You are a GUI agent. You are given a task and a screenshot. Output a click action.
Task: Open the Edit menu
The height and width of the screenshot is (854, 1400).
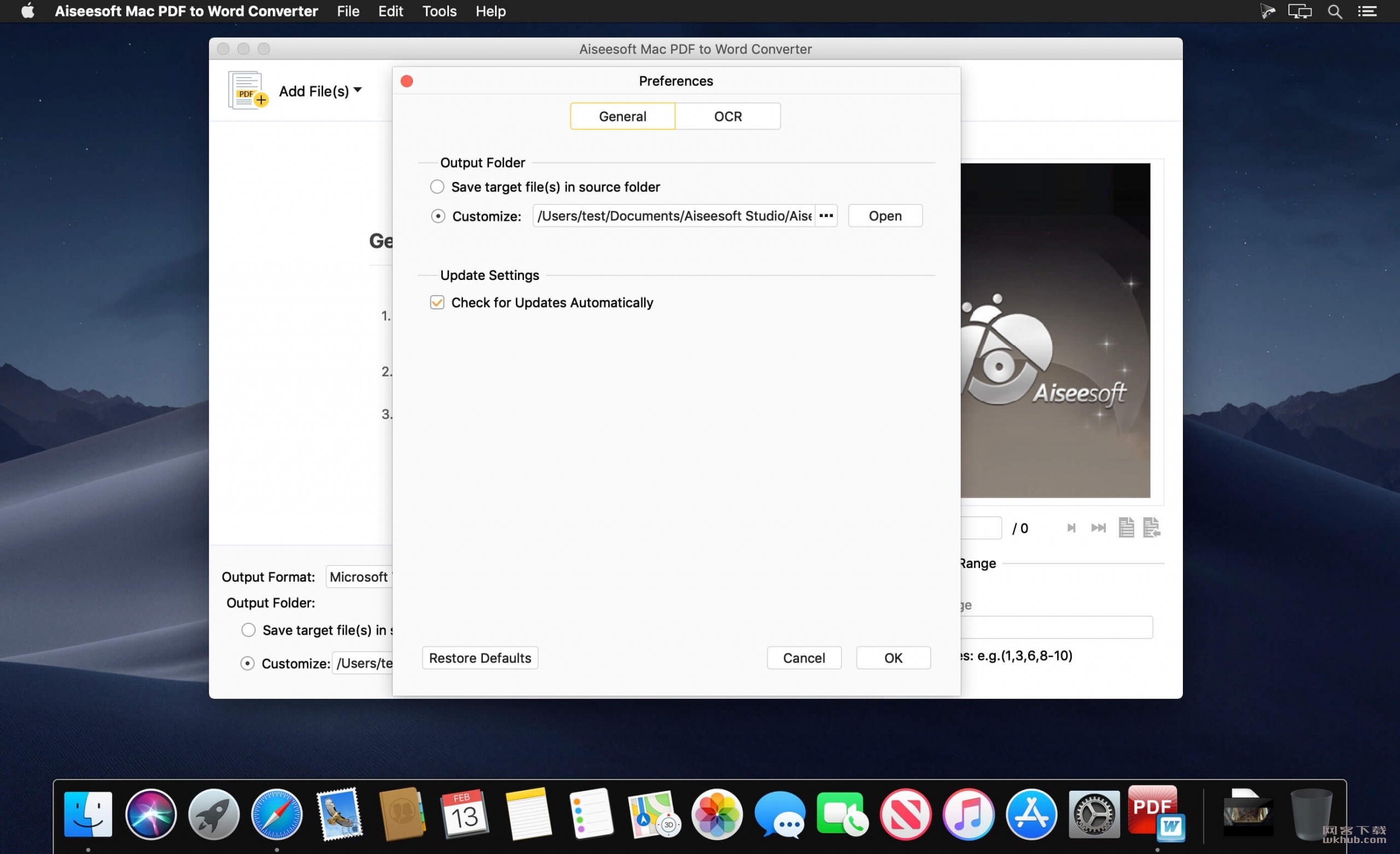(x=390, y=11)
